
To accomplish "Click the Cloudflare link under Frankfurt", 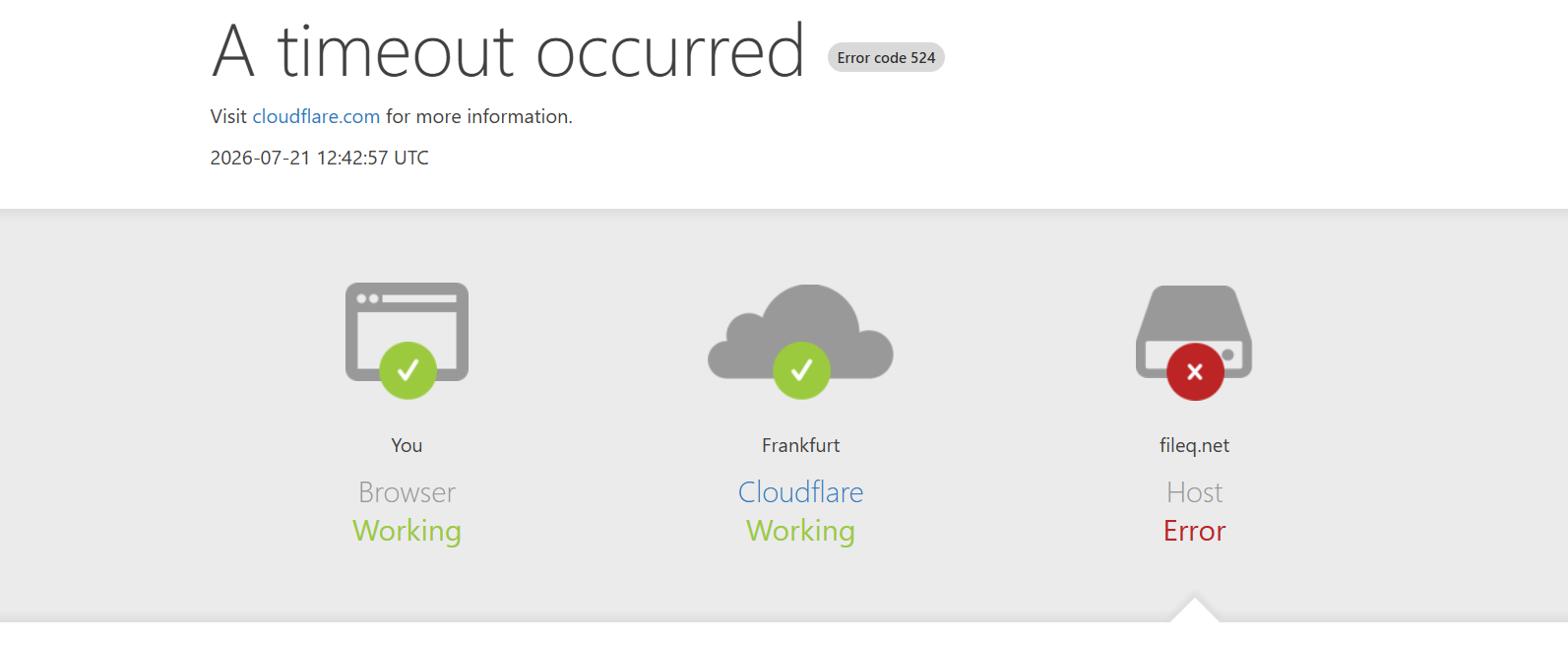I will (800, 492).
